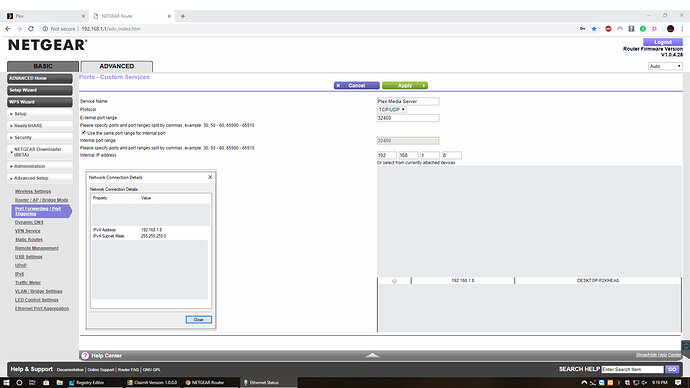This screenshot has height=388, width=690.
Task: Open Ethernet Port Aggregation link
Action: (42, 309)
